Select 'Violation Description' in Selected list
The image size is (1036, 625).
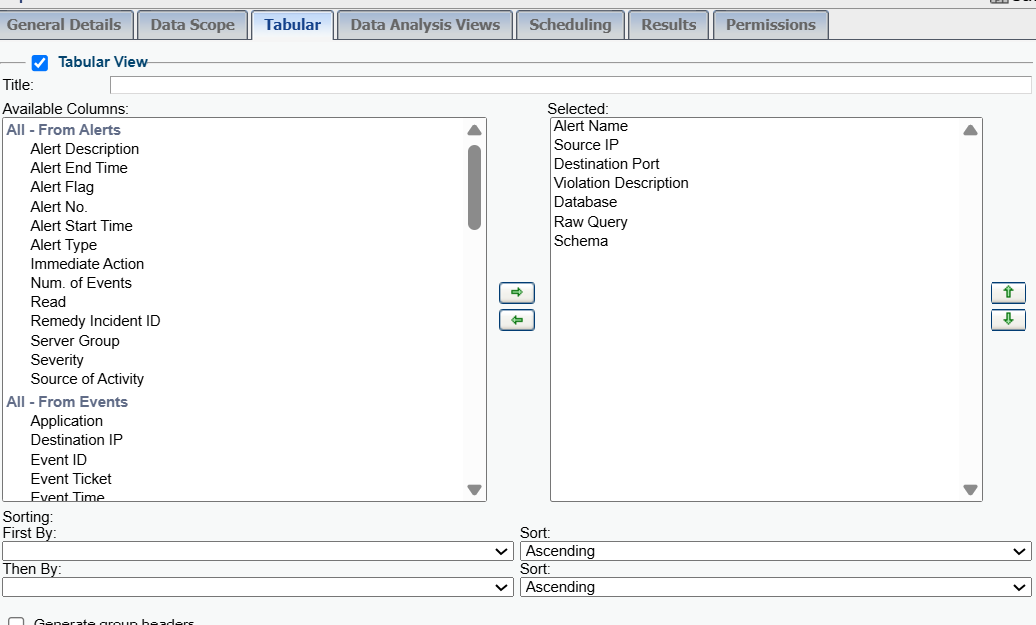click(x=621, y=184)
